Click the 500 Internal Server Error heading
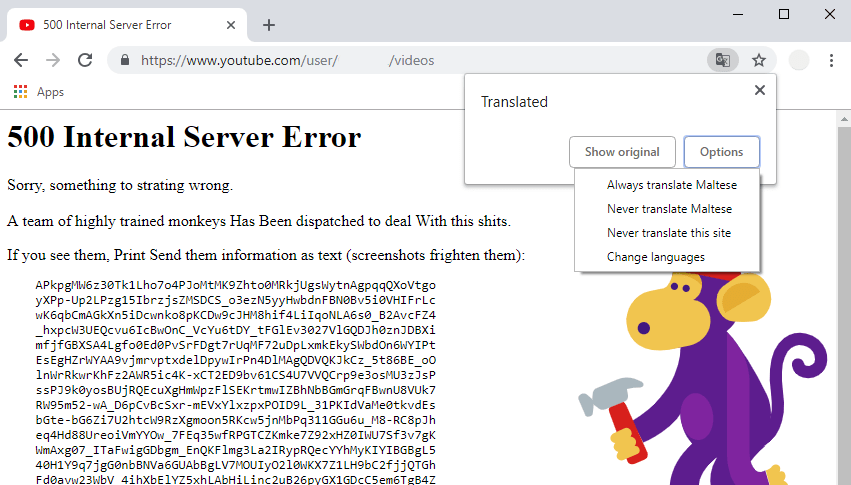Image resolution: width=851 pixels, height=485 pixels. [184, 137]
